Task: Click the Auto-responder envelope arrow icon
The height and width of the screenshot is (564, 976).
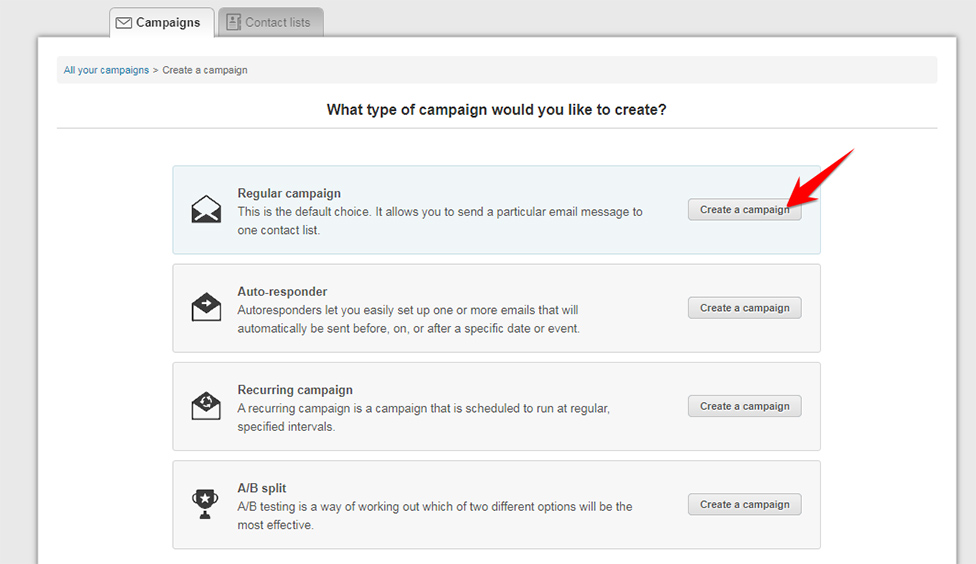Action: [206, 307]
